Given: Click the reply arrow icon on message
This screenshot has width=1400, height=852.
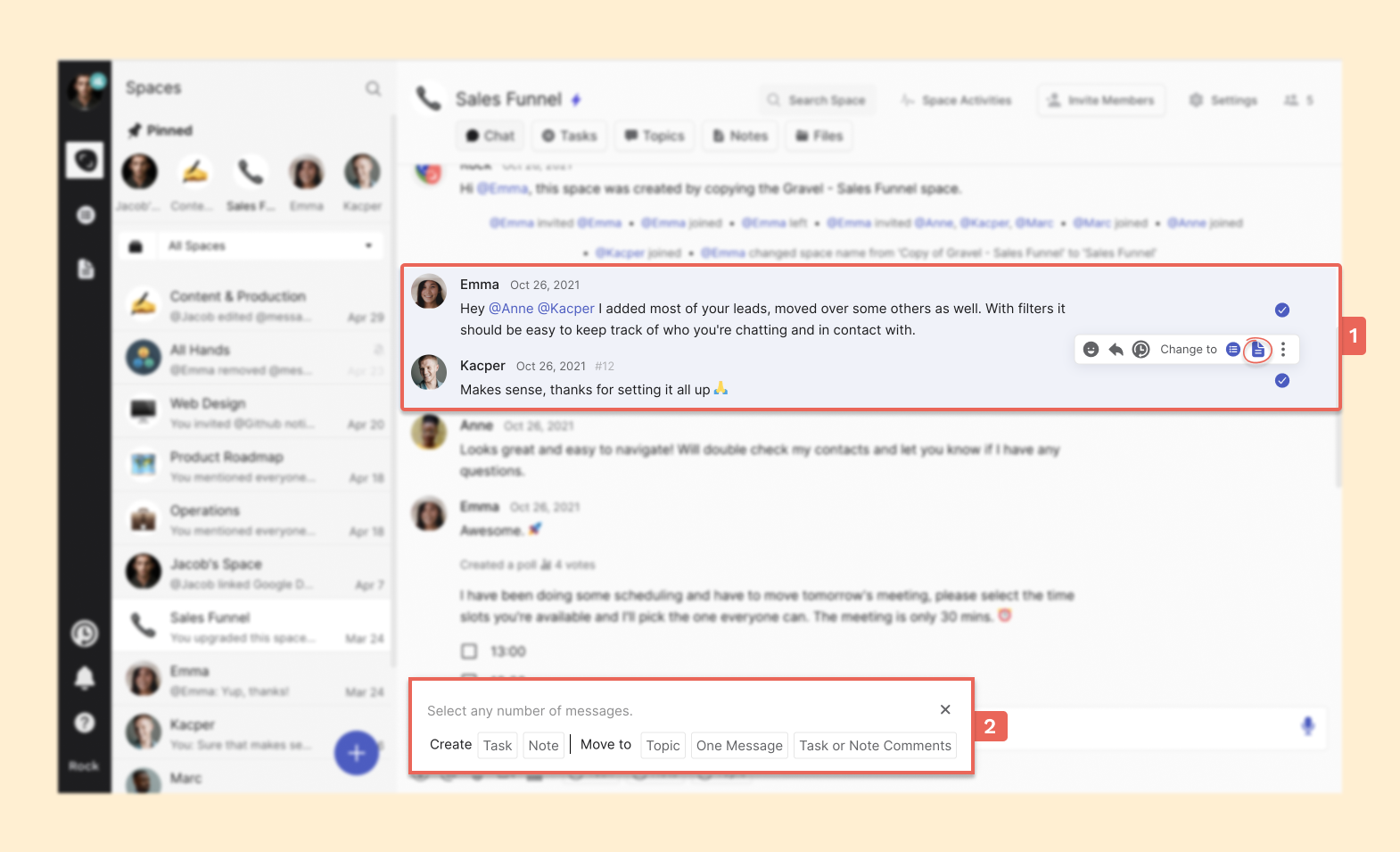Looking at the screenshot, I should coord(1116,350).
